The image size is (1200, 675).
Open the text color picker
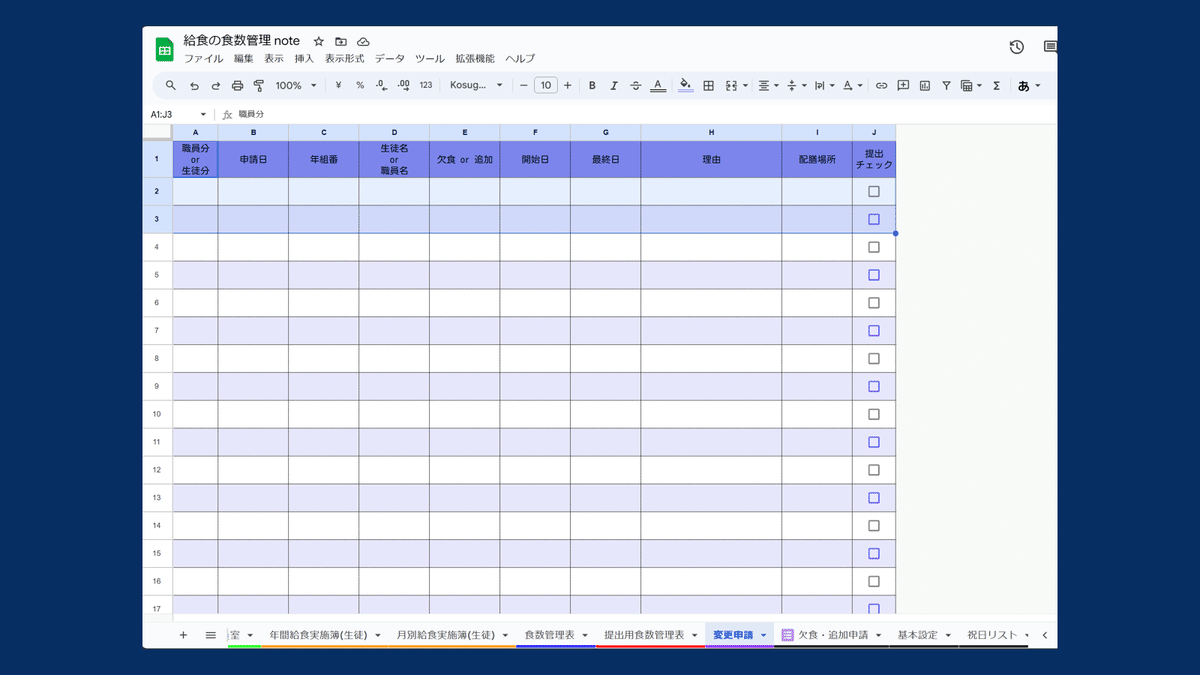pyautogui.click(x=658, y=86)
